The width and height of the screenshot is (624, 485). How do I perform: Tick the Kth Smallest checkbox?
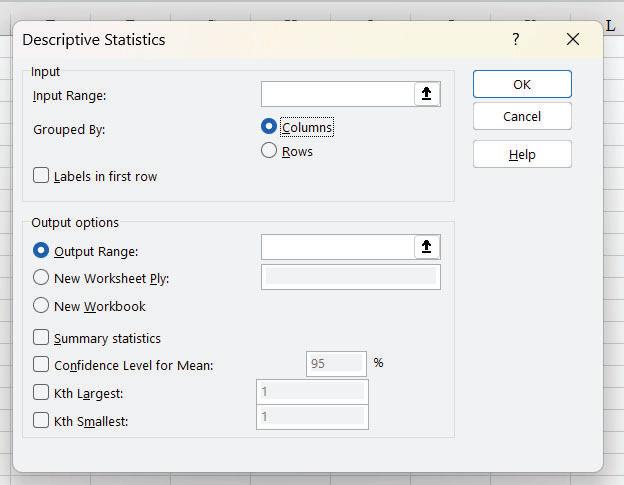click(41, 421)
